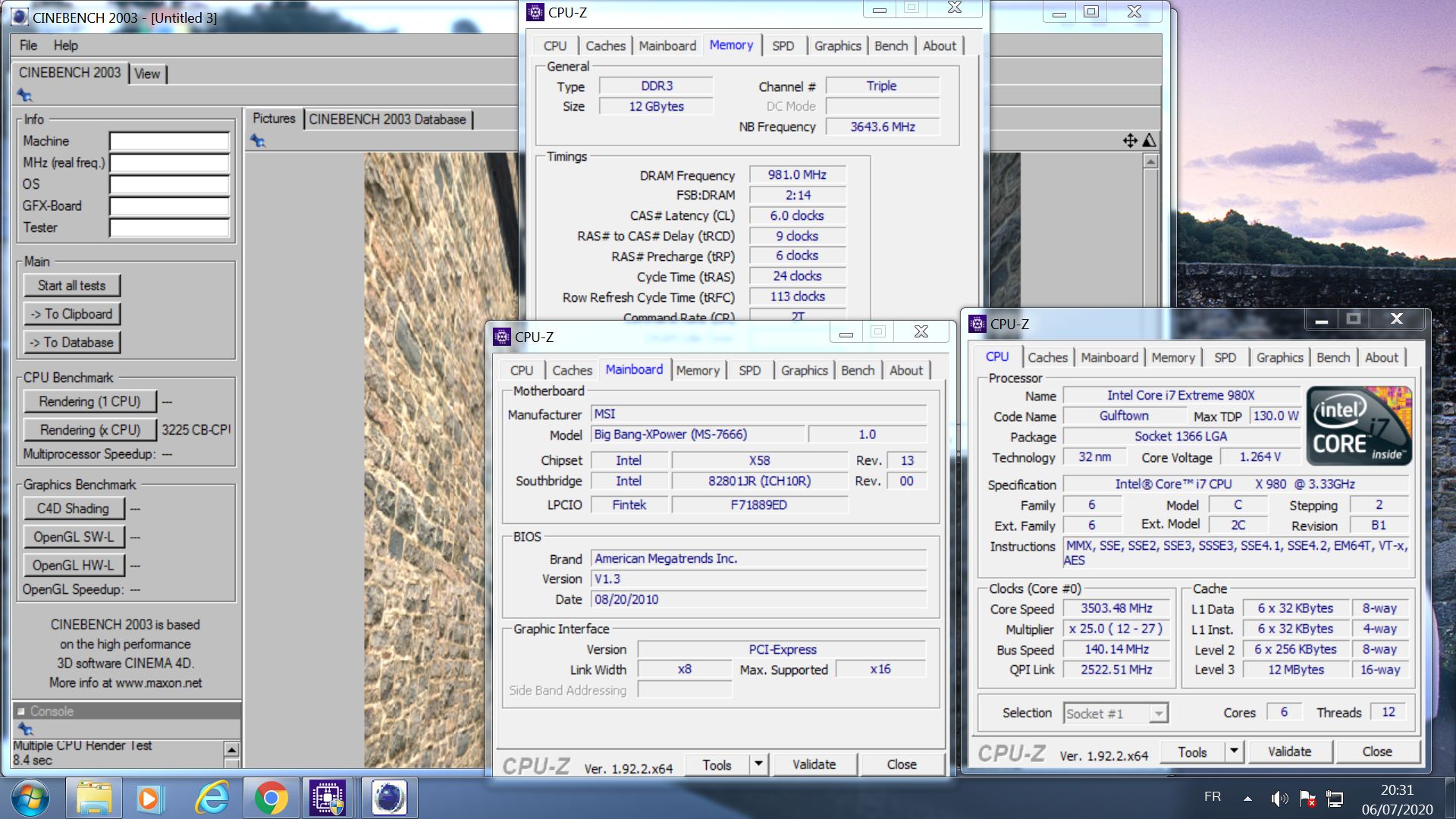This screenshot has width=1456, height=819.
Task: Click CINEBENCH title bar app icon
Action: [20, 17]
